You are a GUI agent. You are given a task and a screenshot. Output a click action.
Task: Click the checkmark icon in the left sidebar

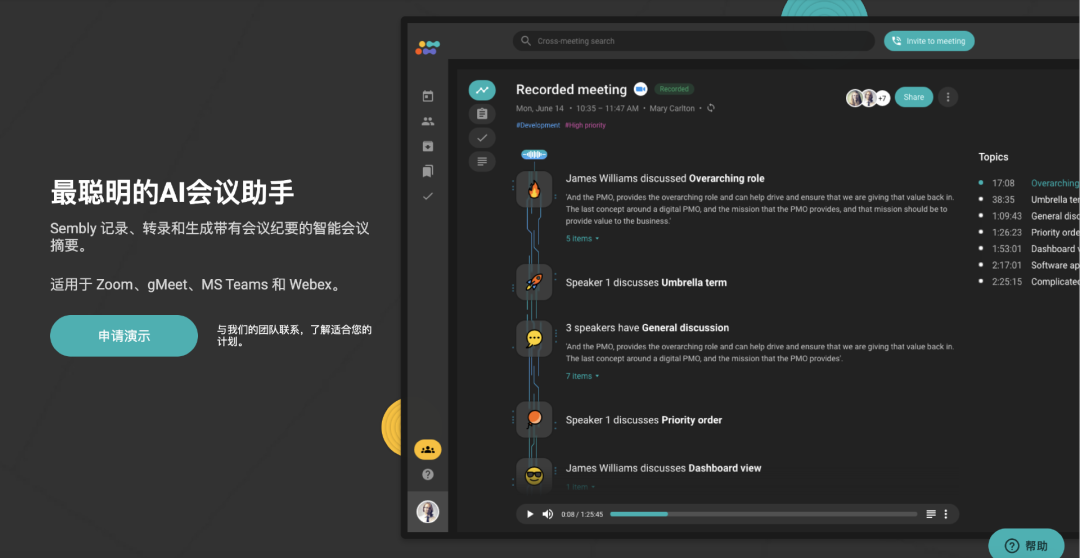tap(428, 196)
